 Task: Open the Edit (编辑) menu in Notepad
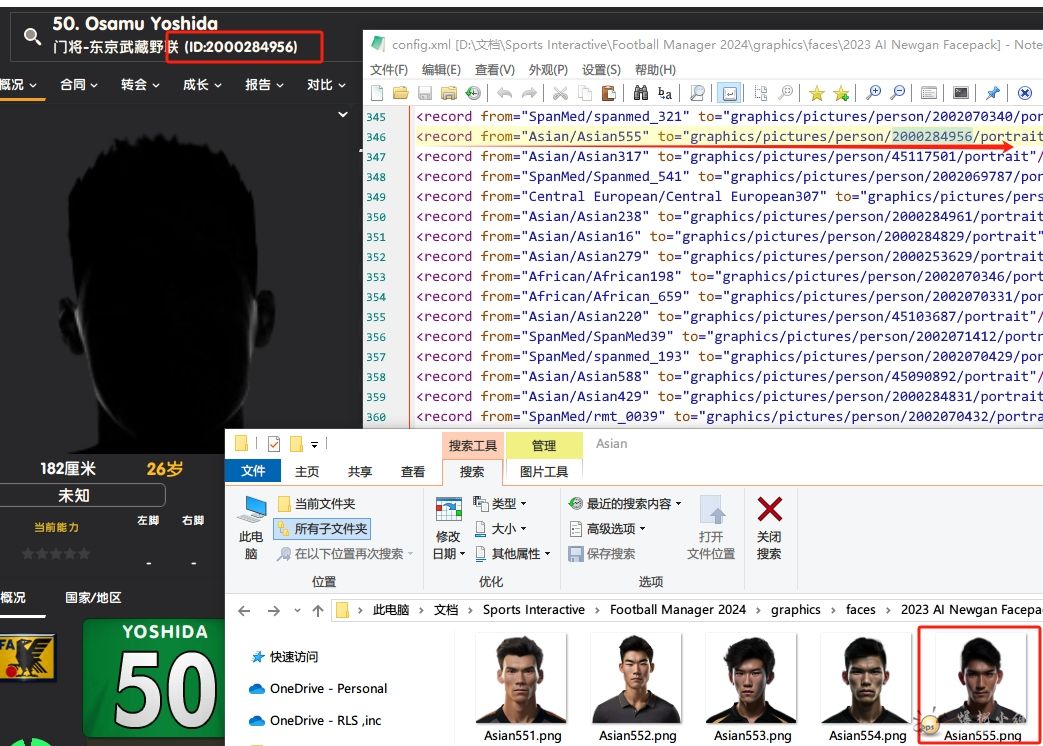pyautogui.click(x=441, y=70)
